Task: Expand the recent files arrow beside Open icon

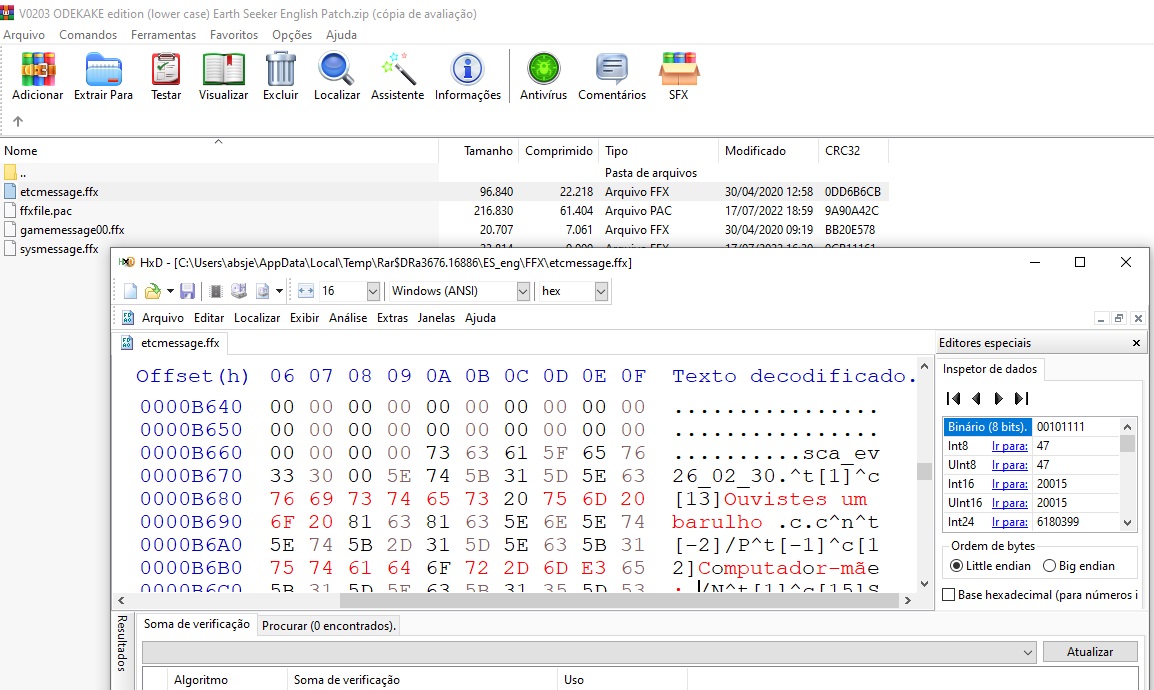Action: click(170, 291)
